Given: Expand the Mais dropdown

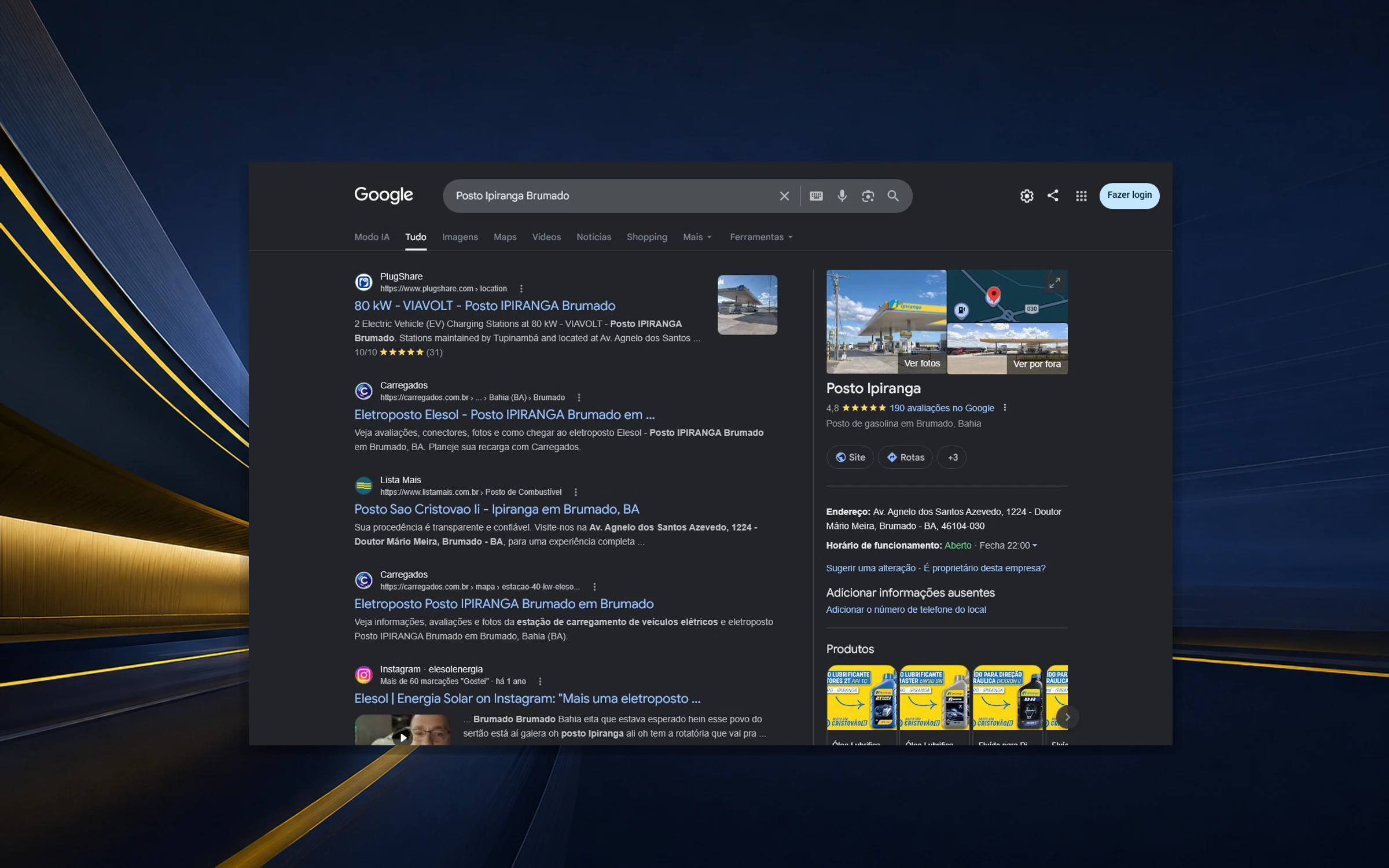Looking at the screenshot, I should point(697,237).
